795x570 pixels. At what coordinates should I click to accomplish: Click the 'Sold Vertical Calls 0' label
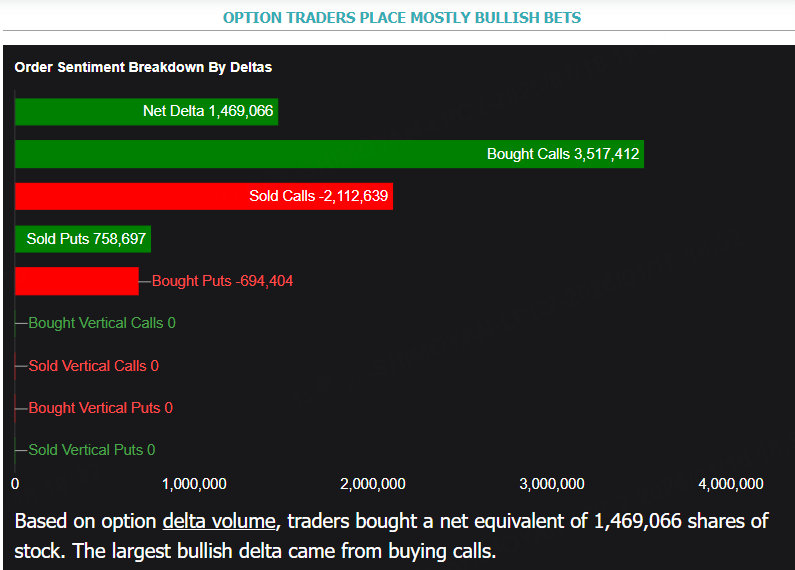click(94, 366)
